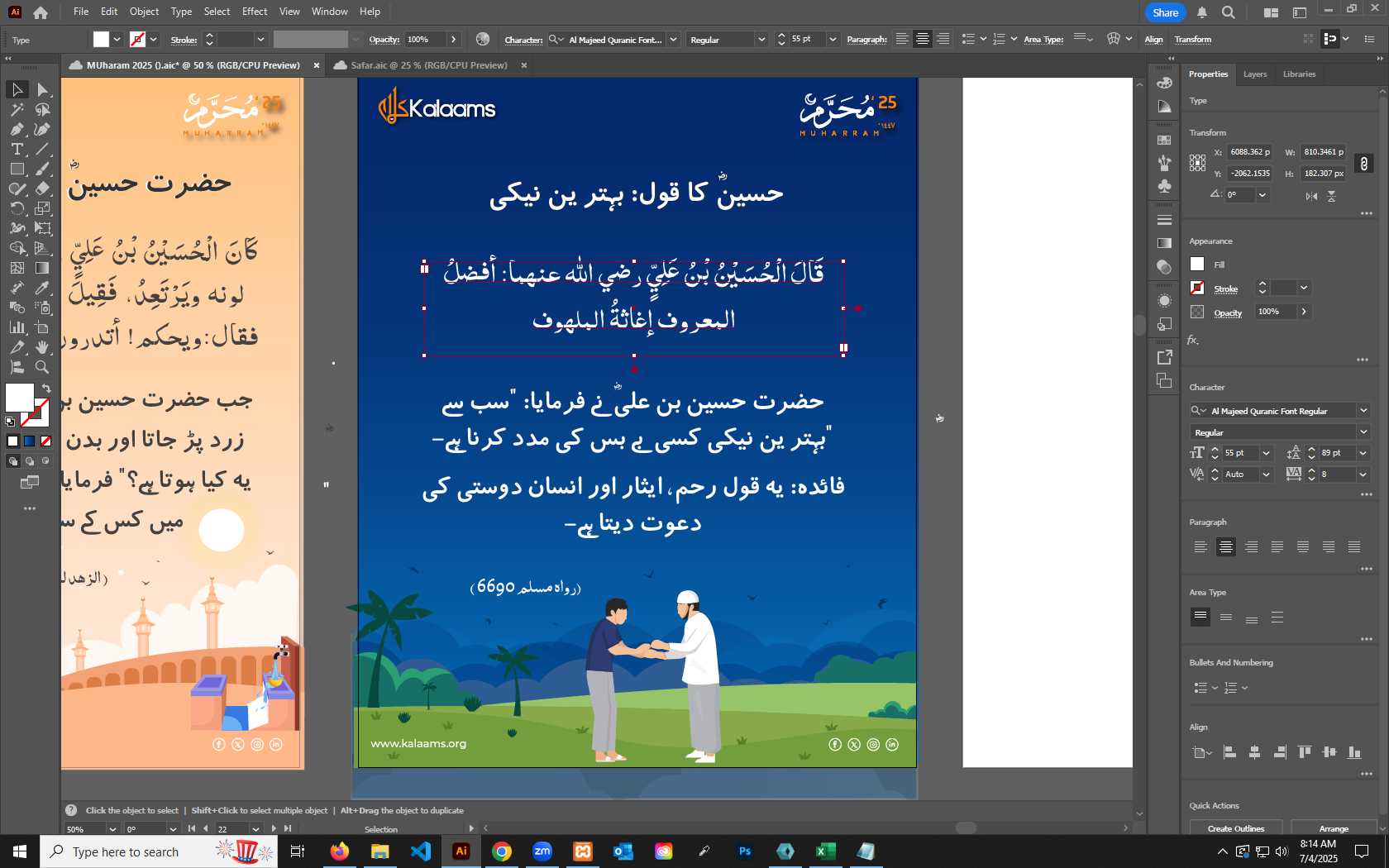Align paragraph left in Properties panel
Screen dimensions: 1389x868
pyautogui.click(x=1200, y=547)
